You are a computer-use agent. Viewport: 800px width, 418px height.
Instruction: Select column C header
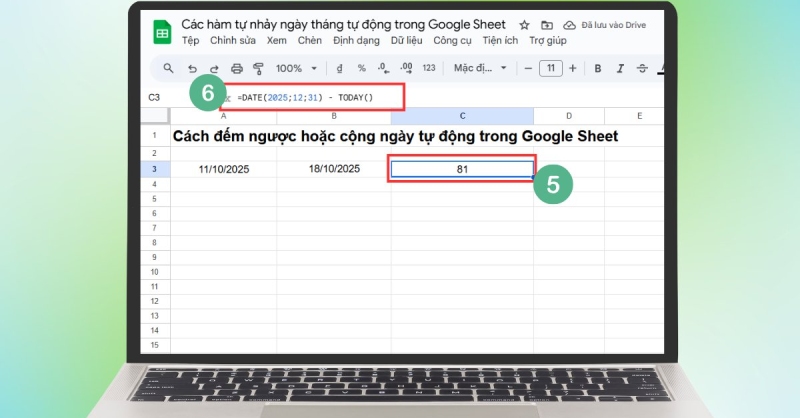click(x=462, y=116)
